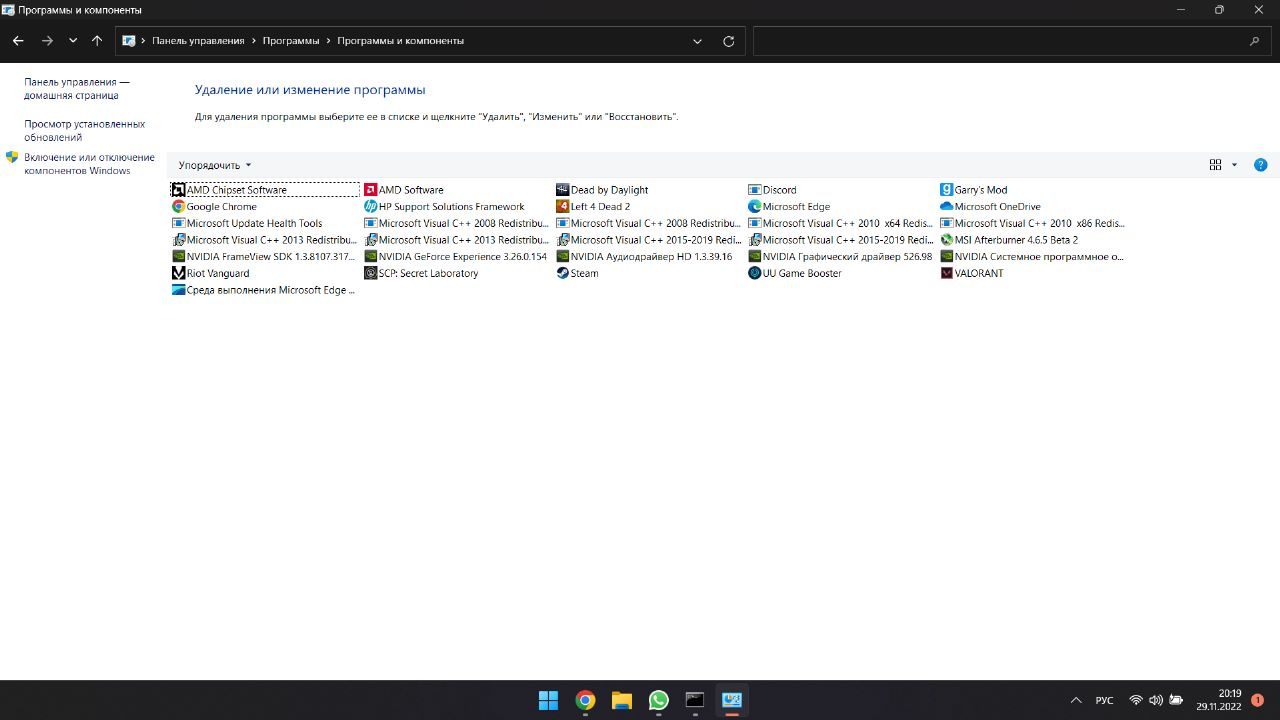1280x720 pixels.
Task: Open the terminal taskbar icon
Action: (x=695, y=700)
